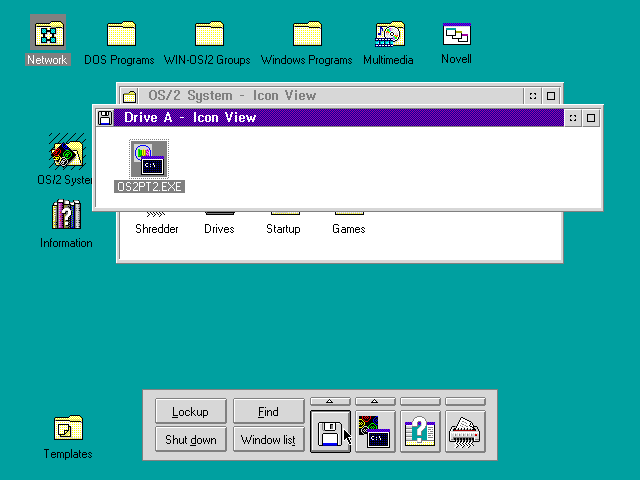Select Shredder in the OS/2 System window
This screenshot has height=480, width=640.
(157, 229)
